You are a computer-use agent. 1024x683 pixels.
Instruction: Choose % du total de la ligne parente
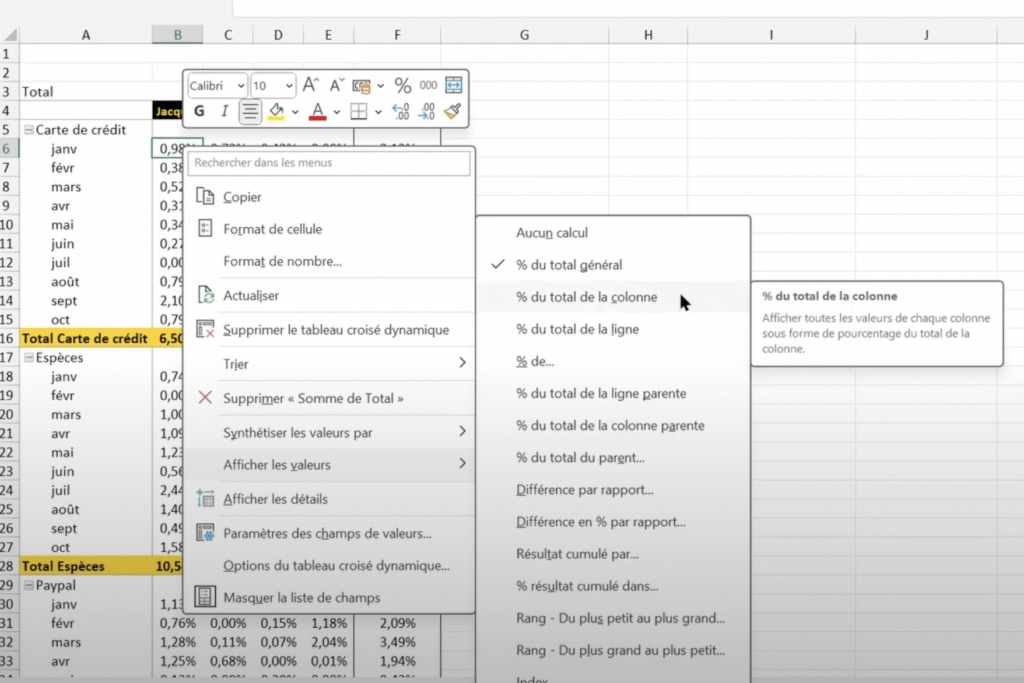613,393
